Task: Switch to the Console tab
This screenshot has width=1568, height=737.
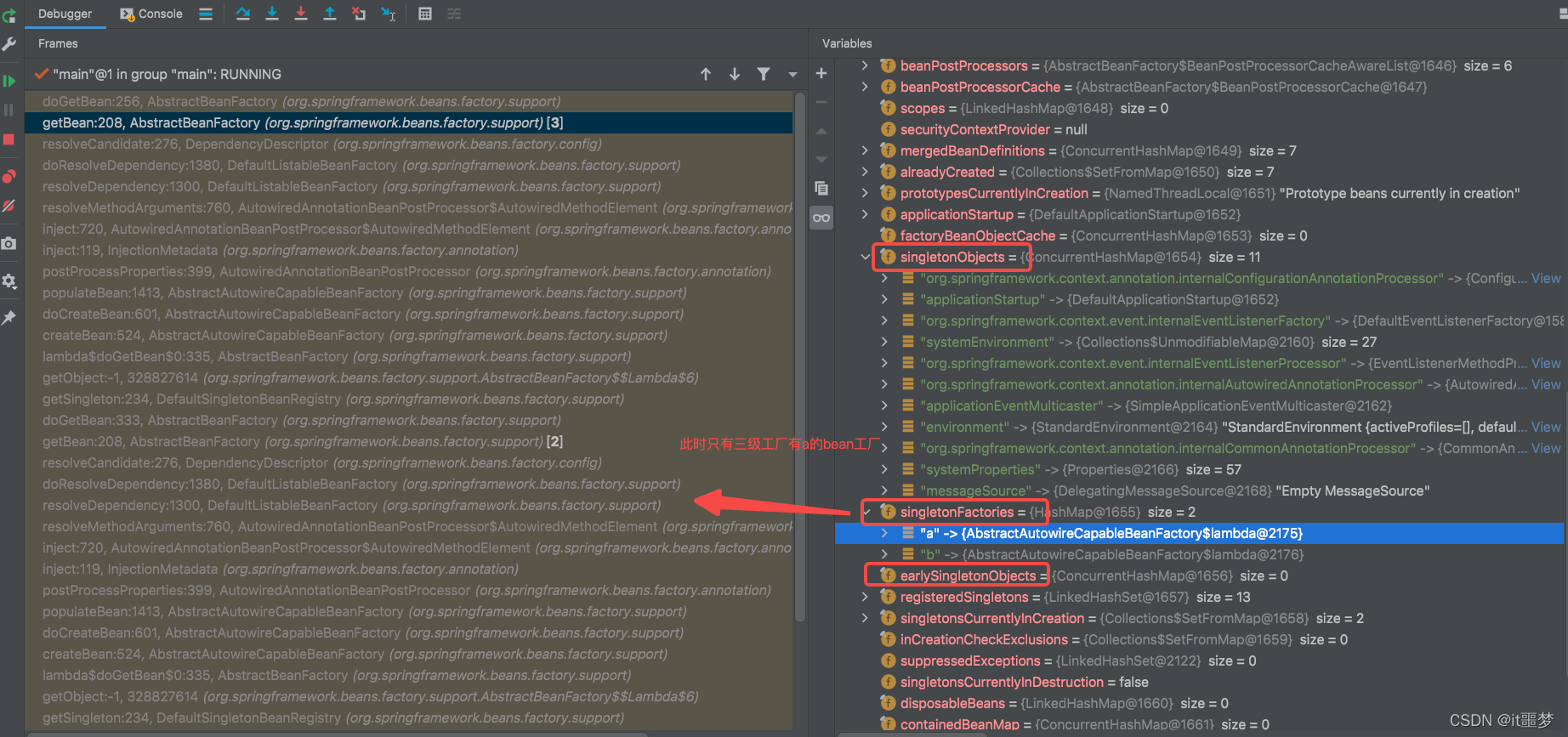Action: [x=151, y=14]
